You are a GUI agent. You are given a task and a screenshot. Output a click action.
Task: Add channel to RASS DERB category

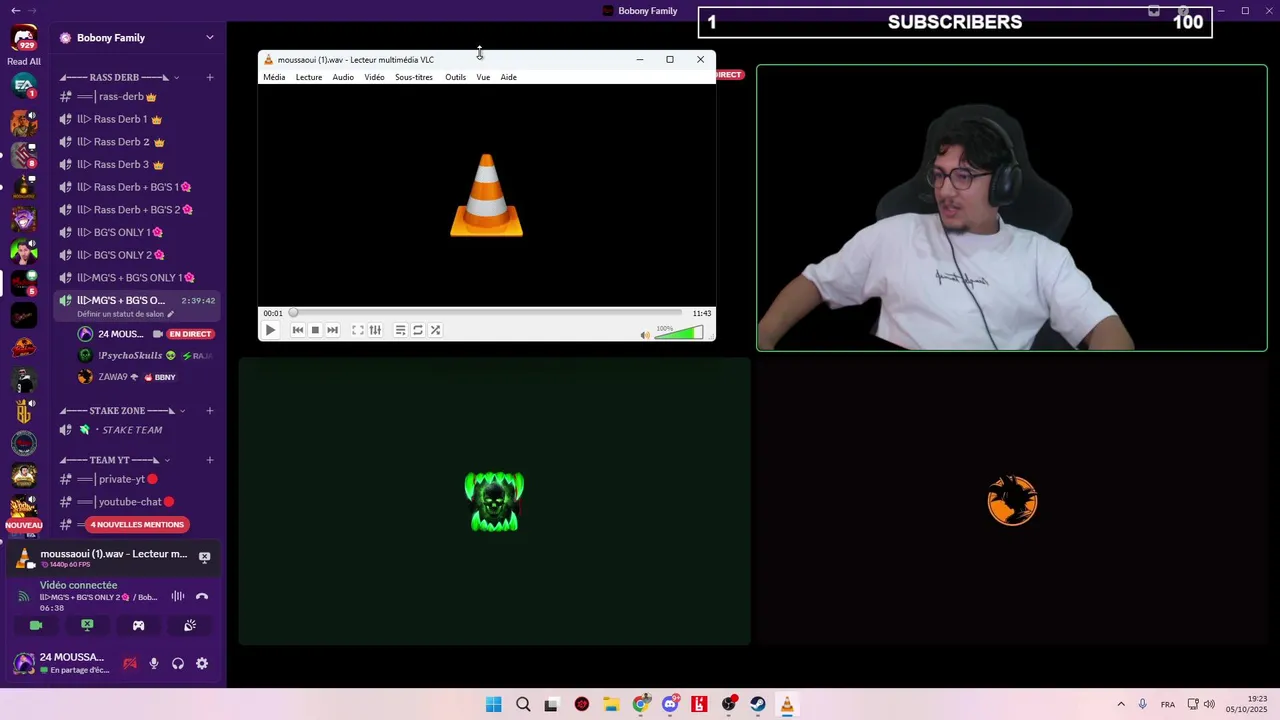(x=210, y=77)
